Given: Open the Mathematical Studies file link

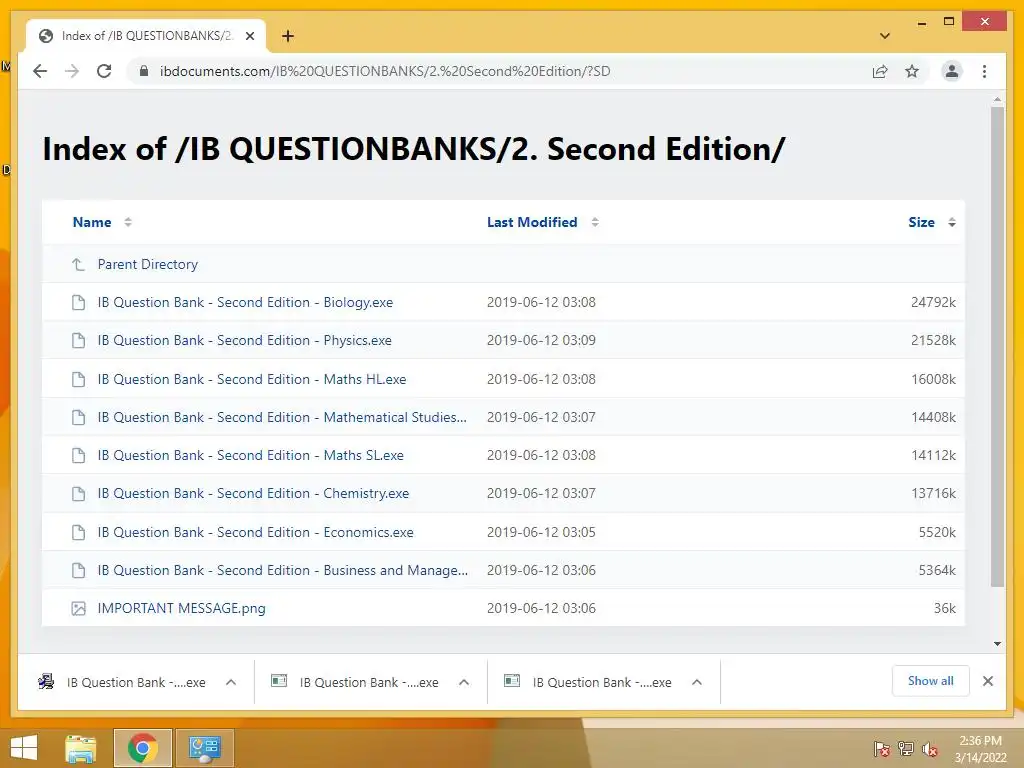Looking at the screenshot, I should pyautogui.click(x=282, y=417).
